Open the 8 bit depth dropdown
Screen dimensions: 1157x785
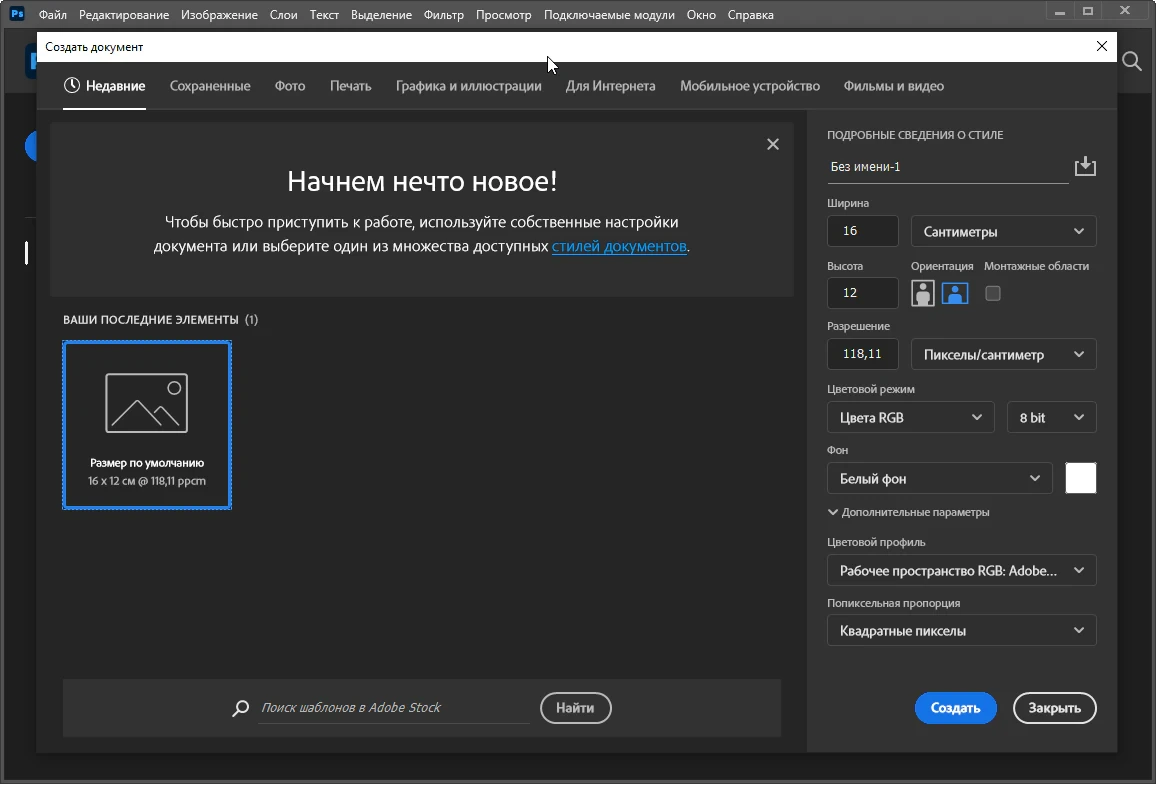tap(1051, 418)
